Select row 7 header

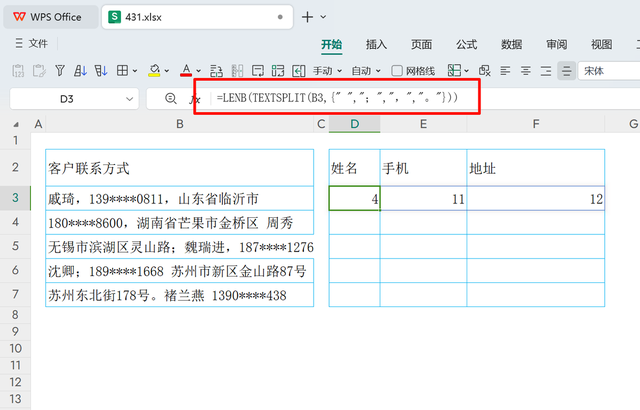click(x=15, y=294)
